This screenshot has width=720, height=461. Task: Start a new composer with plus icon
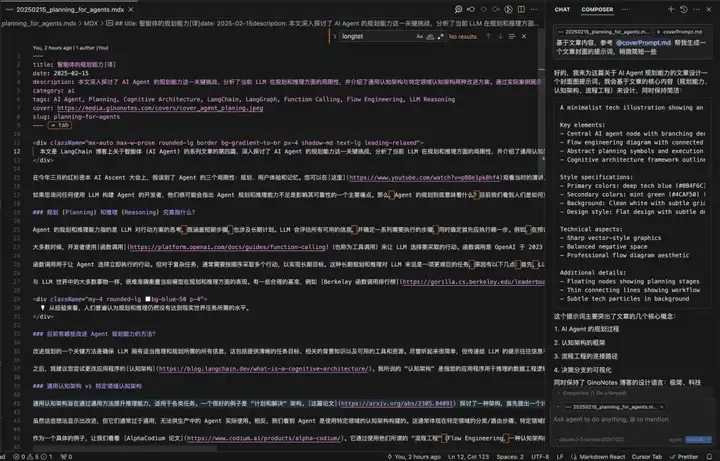[x=671, y=9]
